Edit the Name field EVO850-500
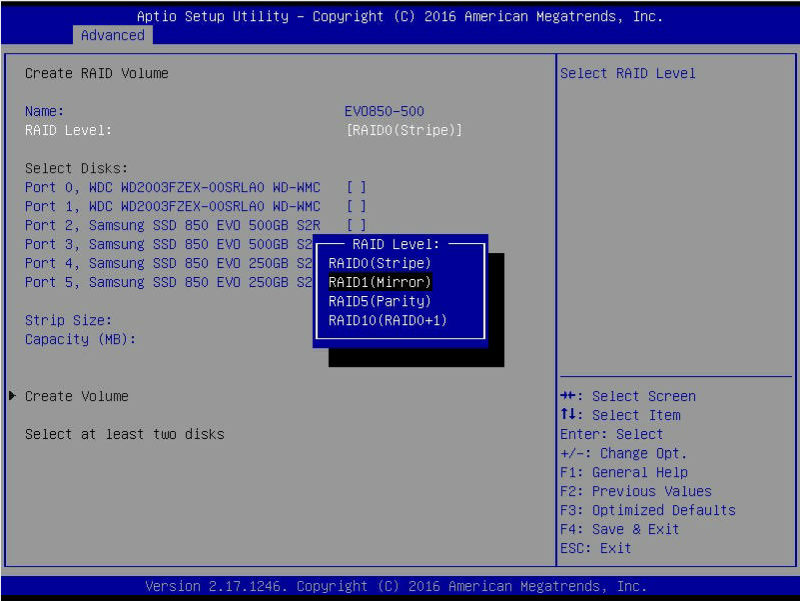Image resolution: width=800 pixels, height=601 pixels. pos(384,111)
